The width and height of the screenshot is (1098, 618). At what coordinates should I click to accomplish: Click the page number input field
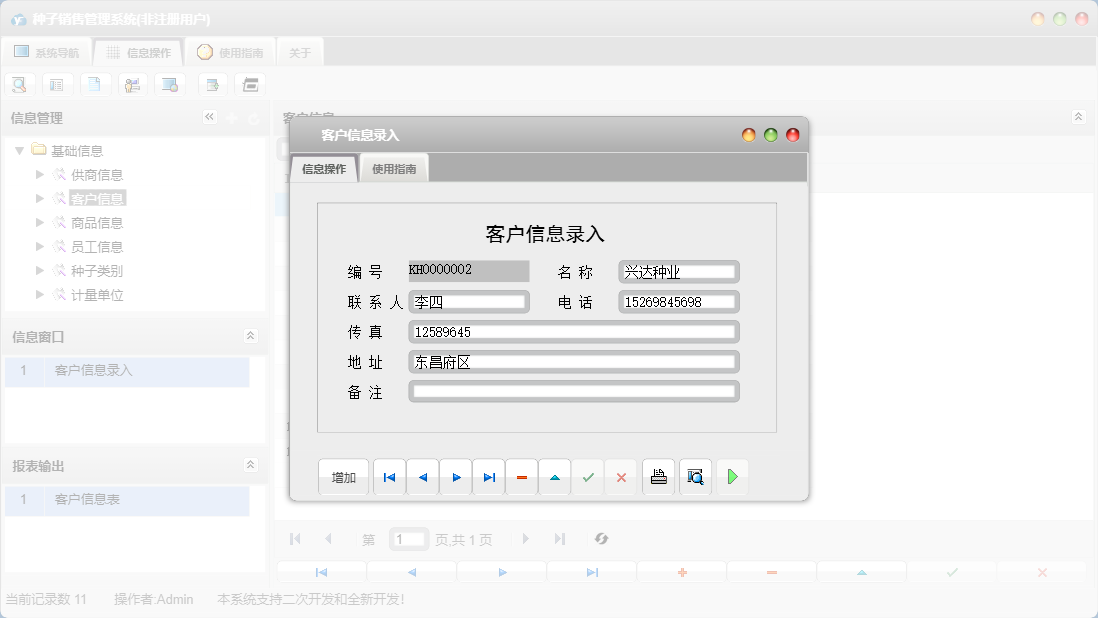[409, 539]
